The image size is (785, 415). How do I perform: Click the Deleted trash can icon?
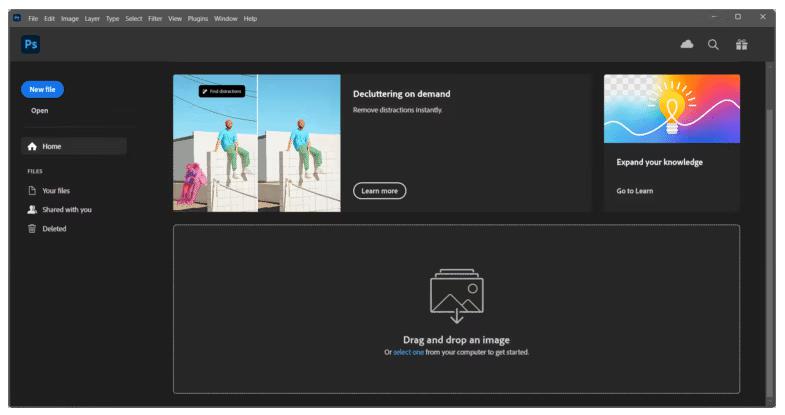coord(32,228)
